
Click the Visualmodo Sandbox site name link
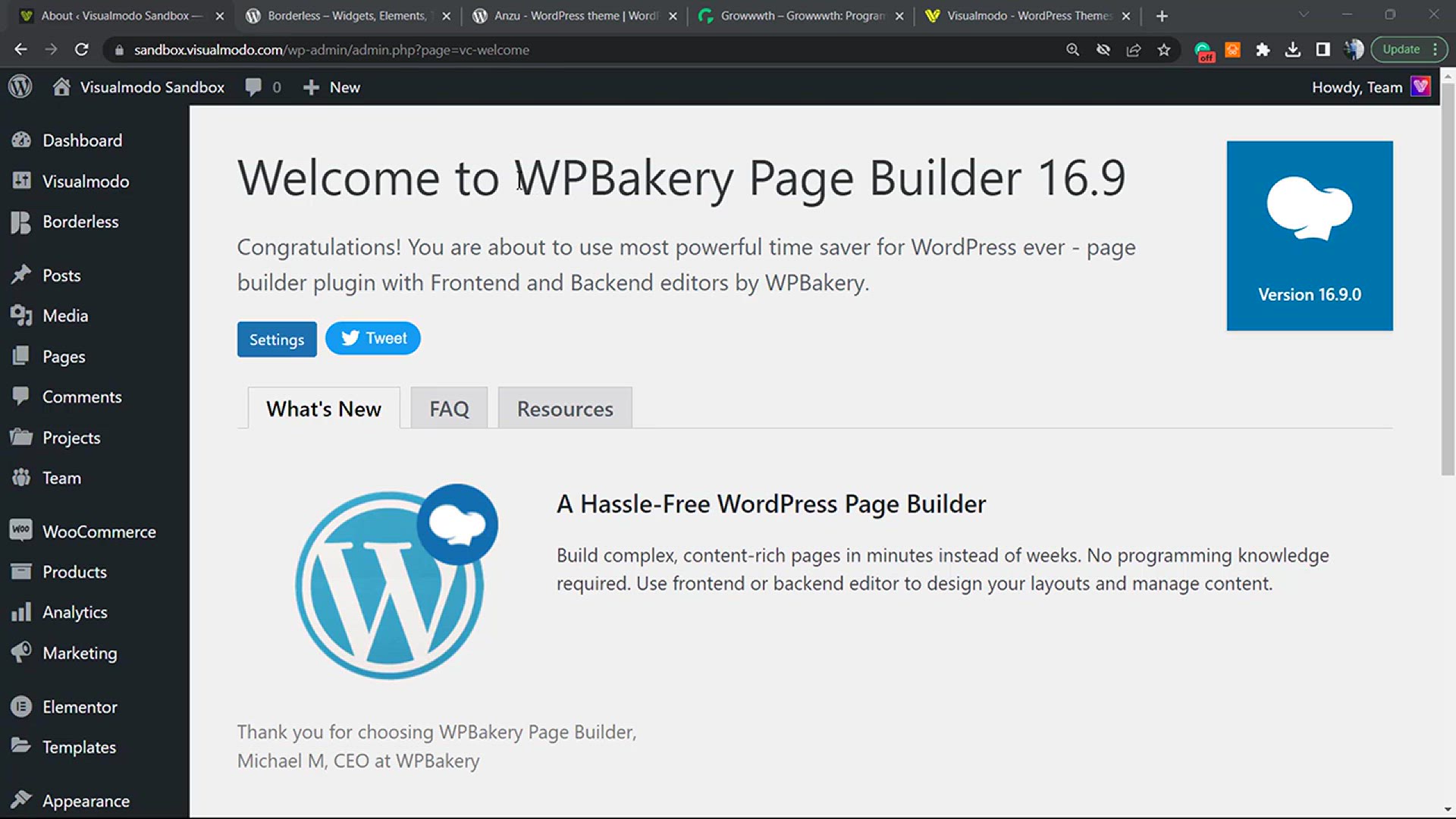152,87
